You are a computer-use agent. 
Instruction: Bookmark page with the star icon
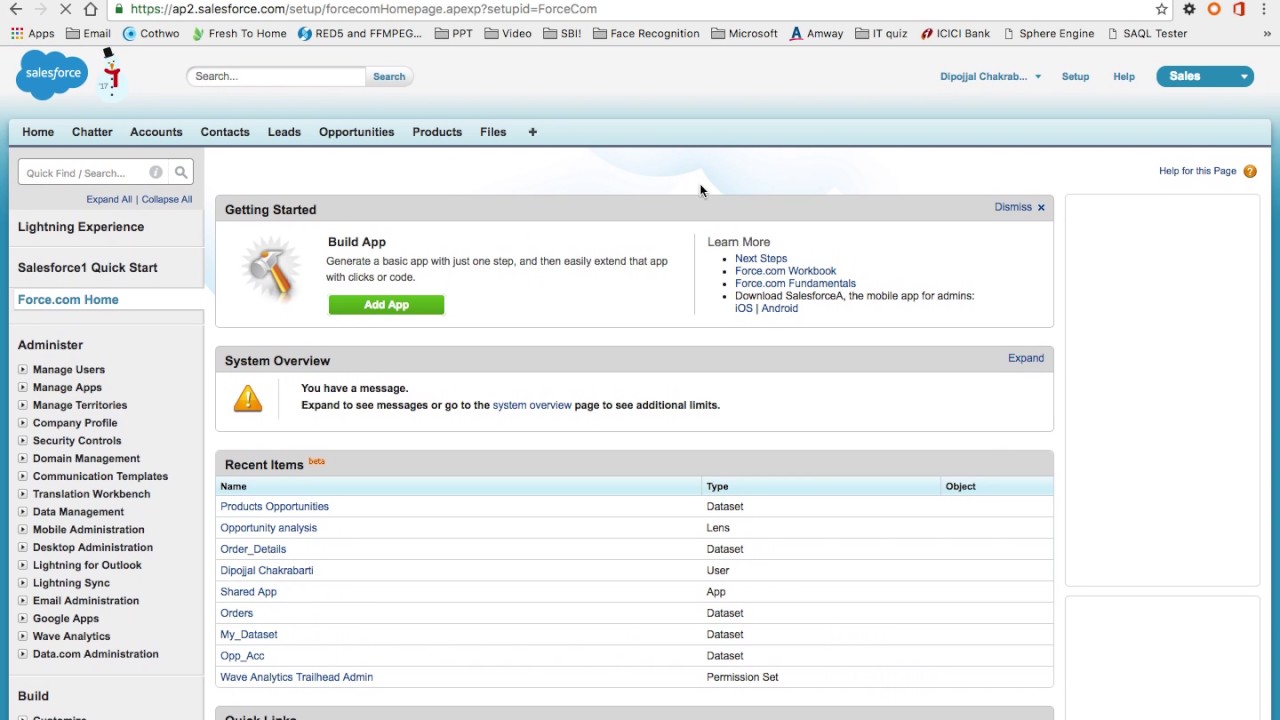[1161, 9]
